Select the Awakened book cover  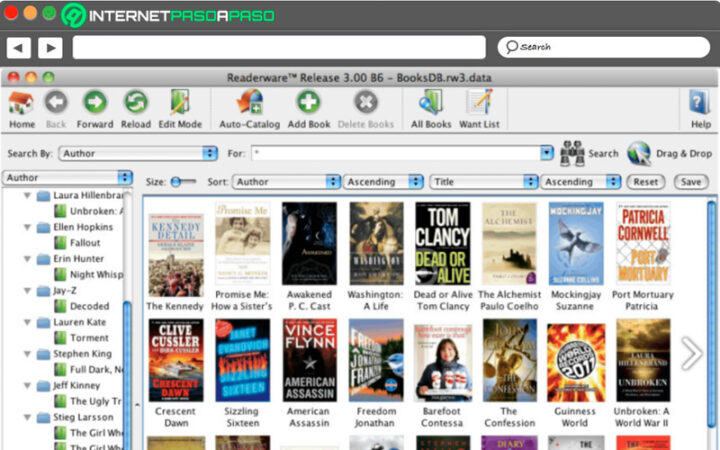309,243
